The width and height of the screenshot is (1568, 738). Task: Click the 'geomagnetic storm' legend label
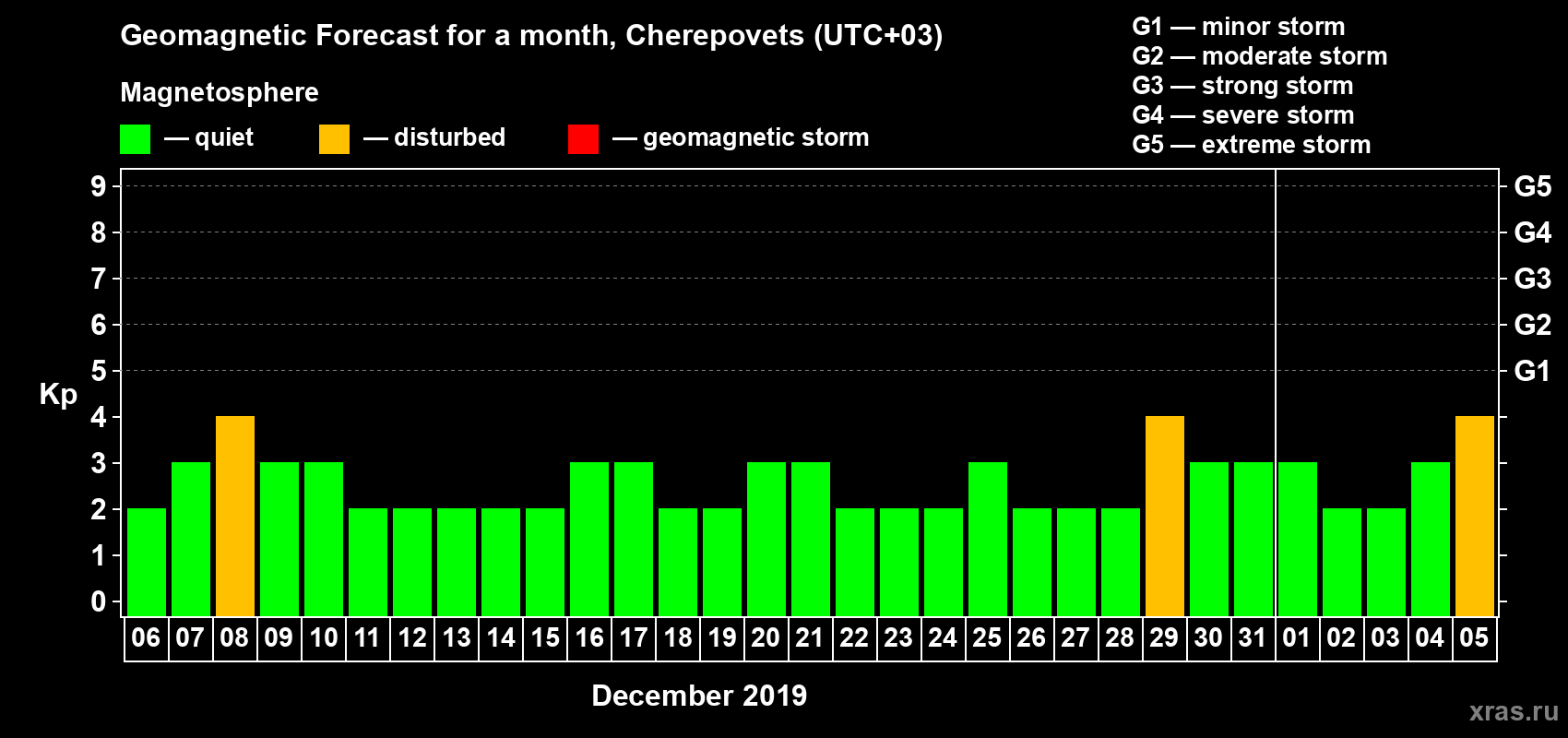coord(756,138)
